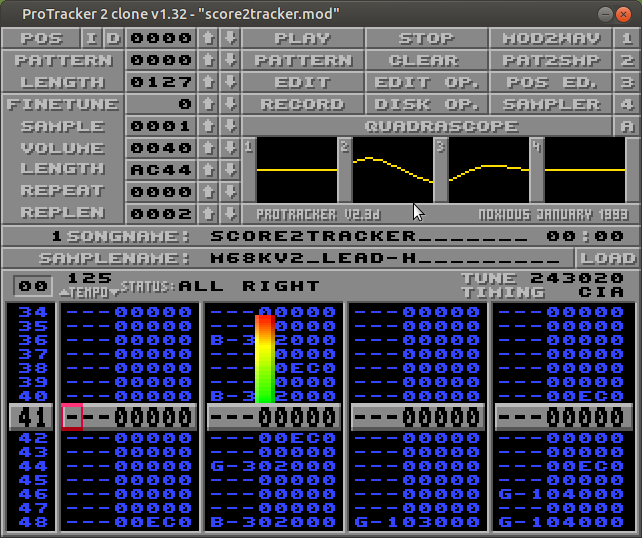Decrease tempo with the right TEMPO arrow

115,293
